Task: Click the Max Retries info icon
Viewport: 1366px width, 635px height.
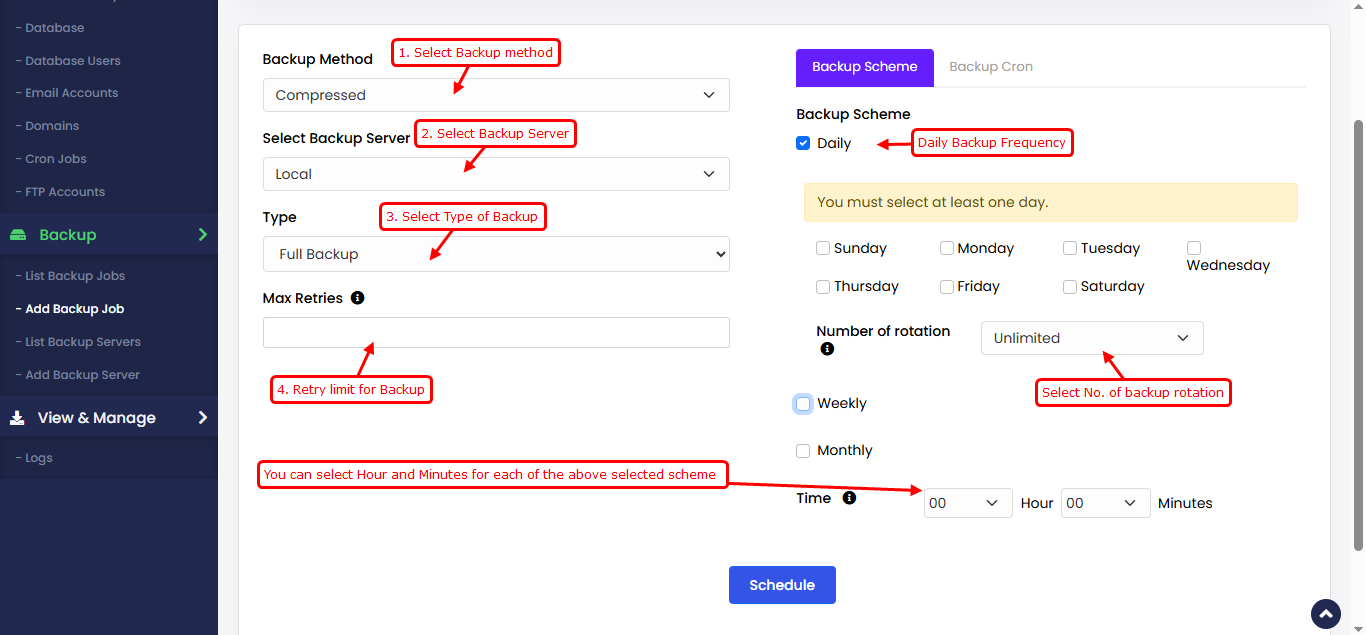Action: [x=358, y=298]
